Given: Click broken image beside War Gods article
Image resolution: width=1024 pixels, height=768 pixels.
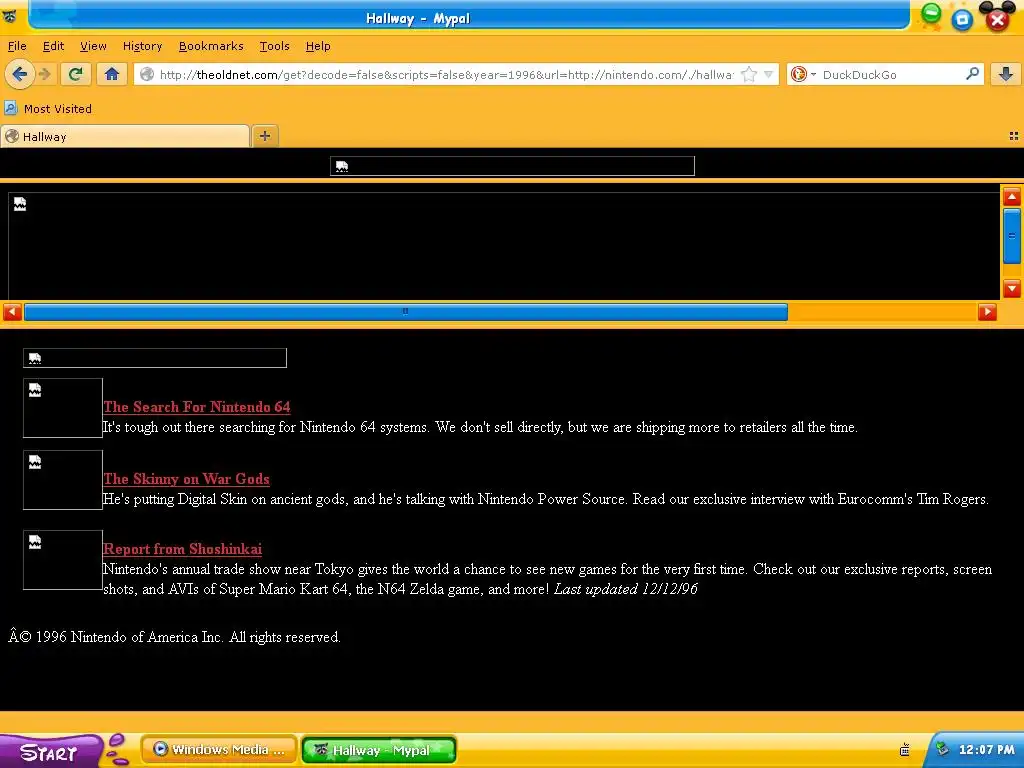Looking at the screenshot, I should [63, 479].
